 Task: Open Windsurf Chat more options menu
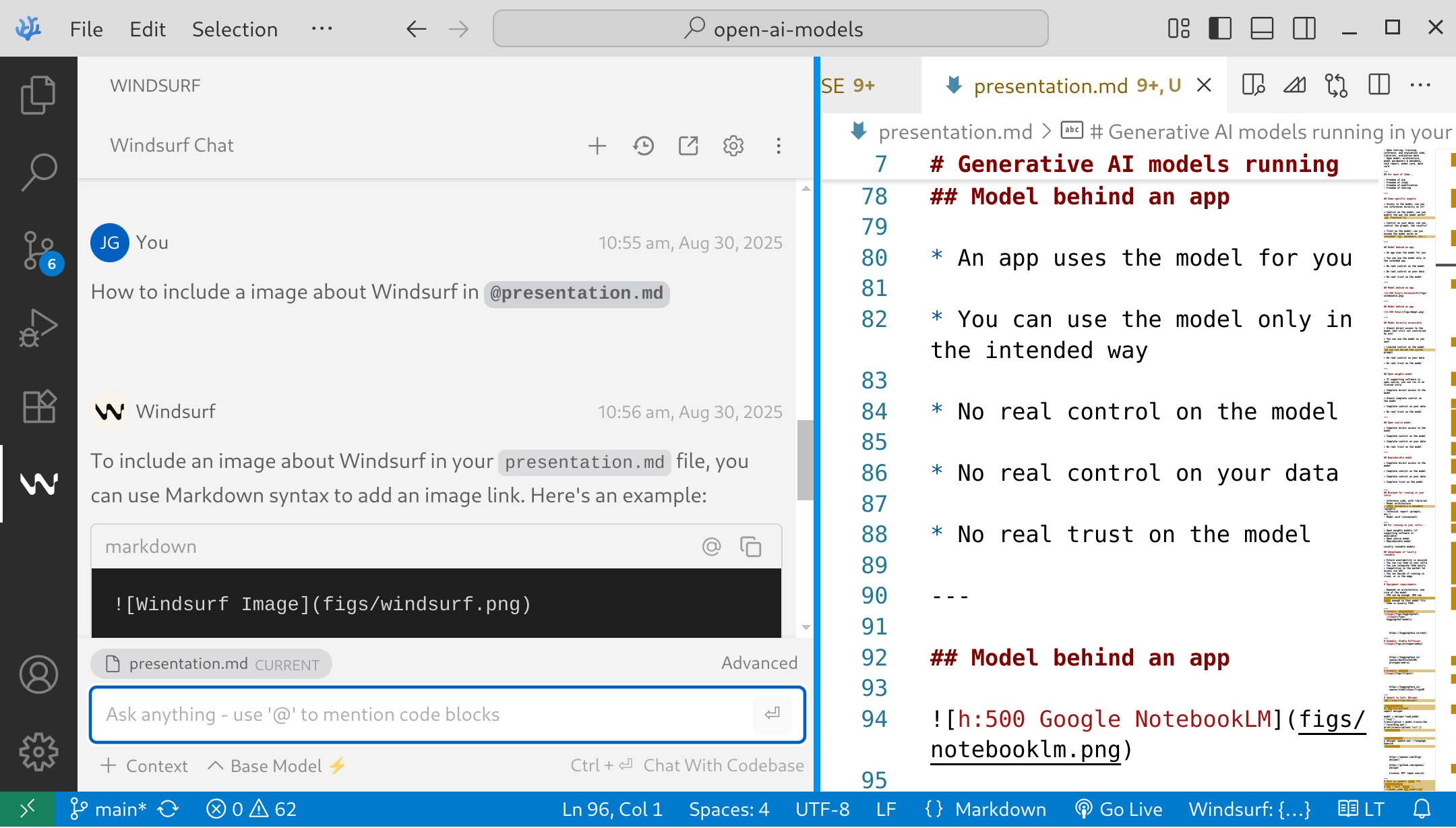[x=779, y=146]
